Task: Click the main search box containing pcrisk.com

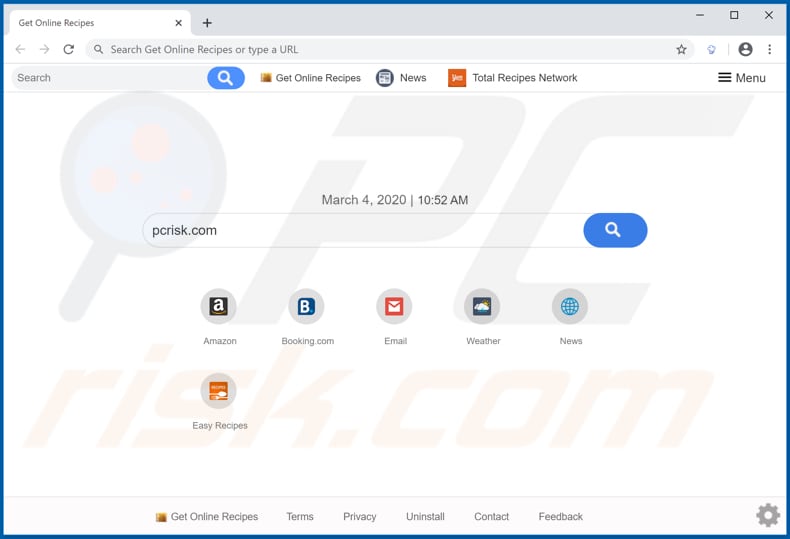Action: [x=363, y=230]
